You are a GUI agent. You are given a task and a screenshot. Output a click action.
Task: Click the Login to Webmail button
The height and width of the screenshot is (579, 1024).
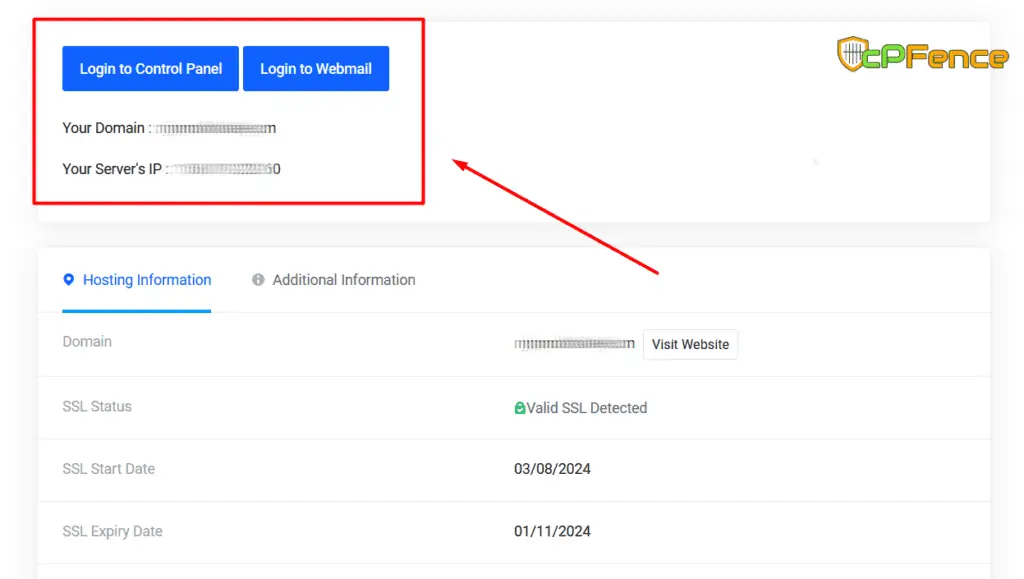[316, 69]
